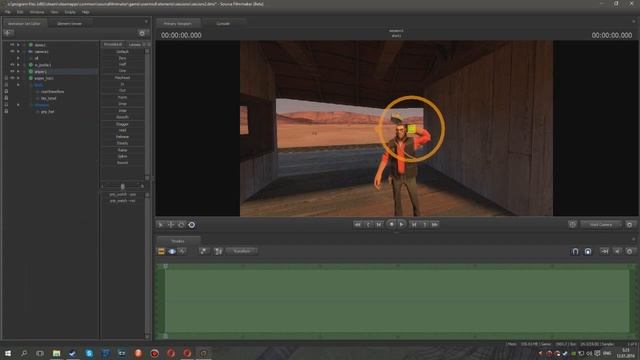
Task: Open taskbar search icon
Action: [24, 353]
